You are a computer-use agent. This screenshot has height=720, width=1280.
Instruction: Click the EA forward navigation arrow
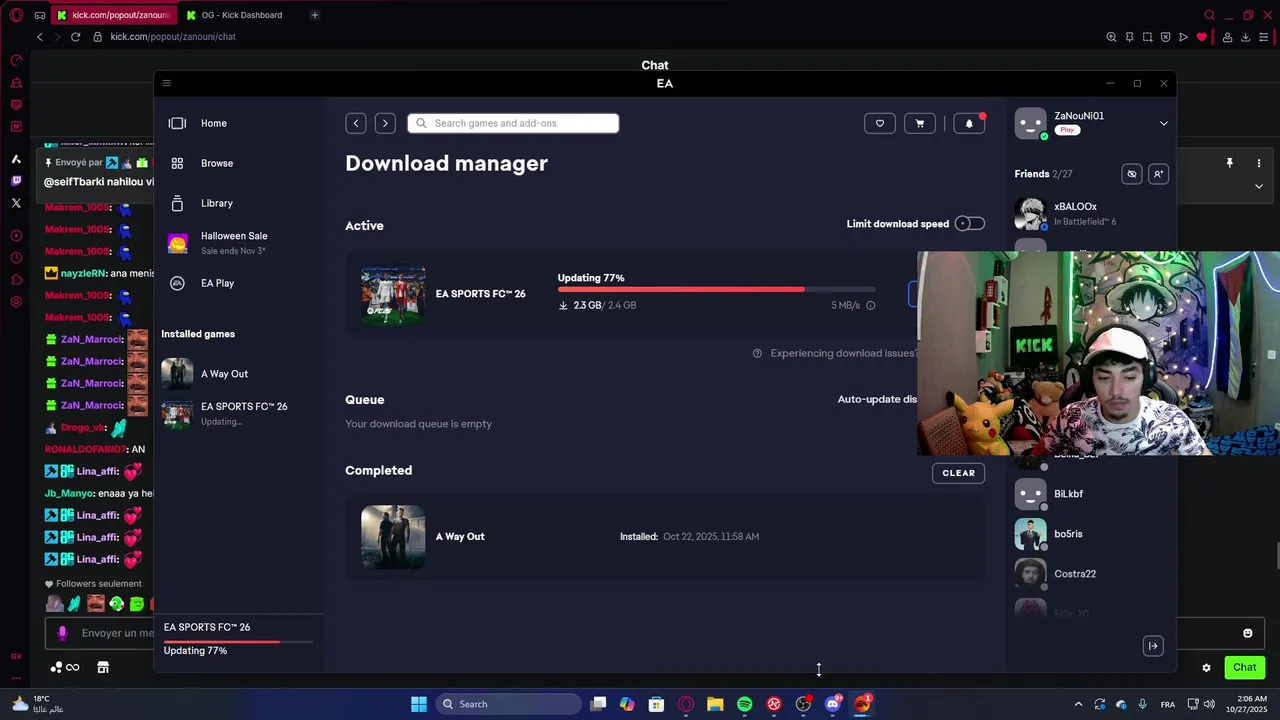point(385,123)
